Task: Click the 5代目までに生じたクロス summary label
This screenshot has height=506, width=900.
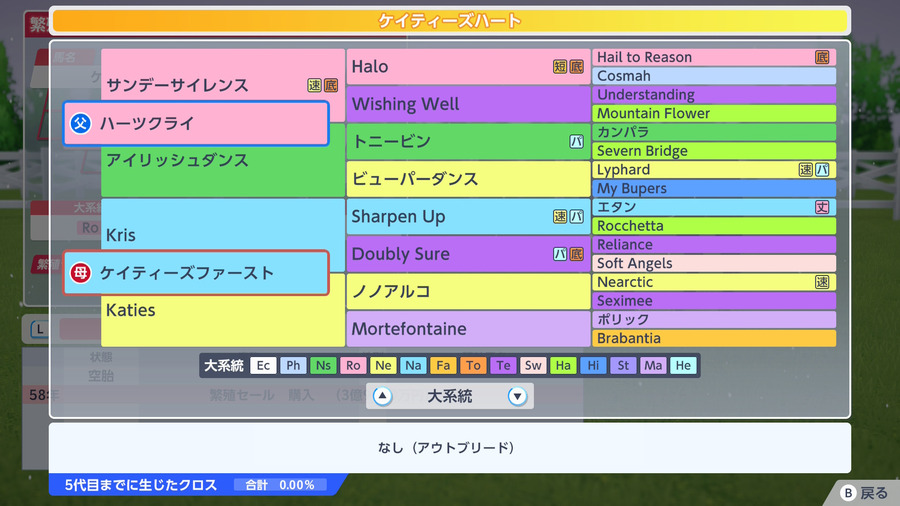Action: tap(141, 485)
